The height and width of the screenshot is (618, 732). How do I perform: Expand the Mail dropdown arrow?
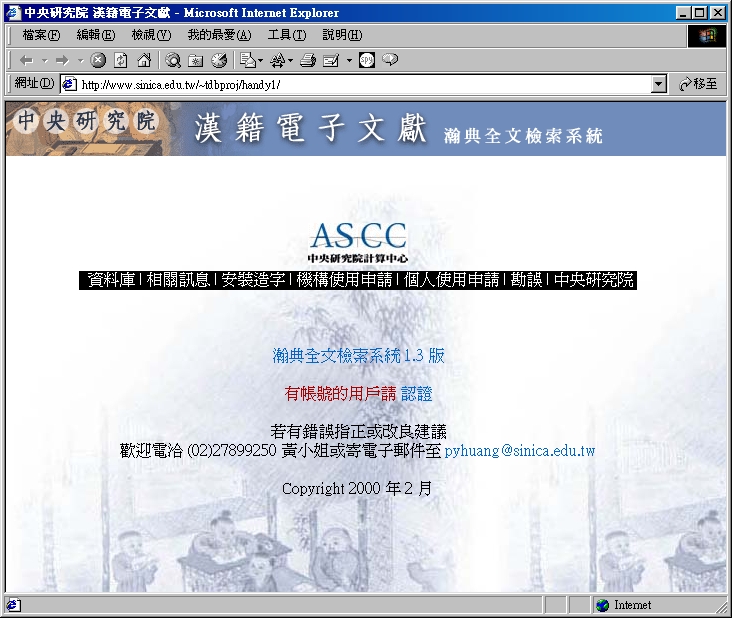click(x=260, y=60)
